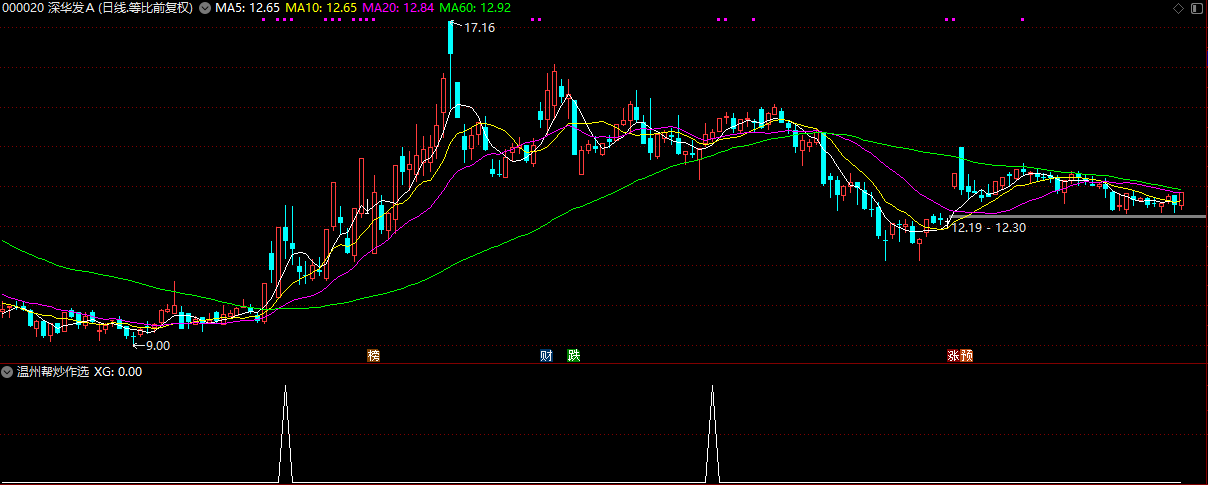Select the green MA60 indicator label
Viewport: 1208px width, 485px height.
click(475, 8)
